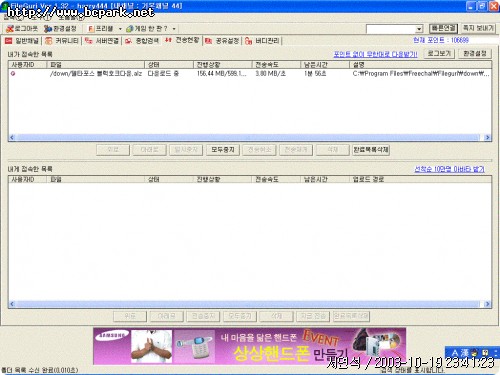Click the 서버연결 tab icon
Screen dimensions: 500x375
[x=89, y=41]
